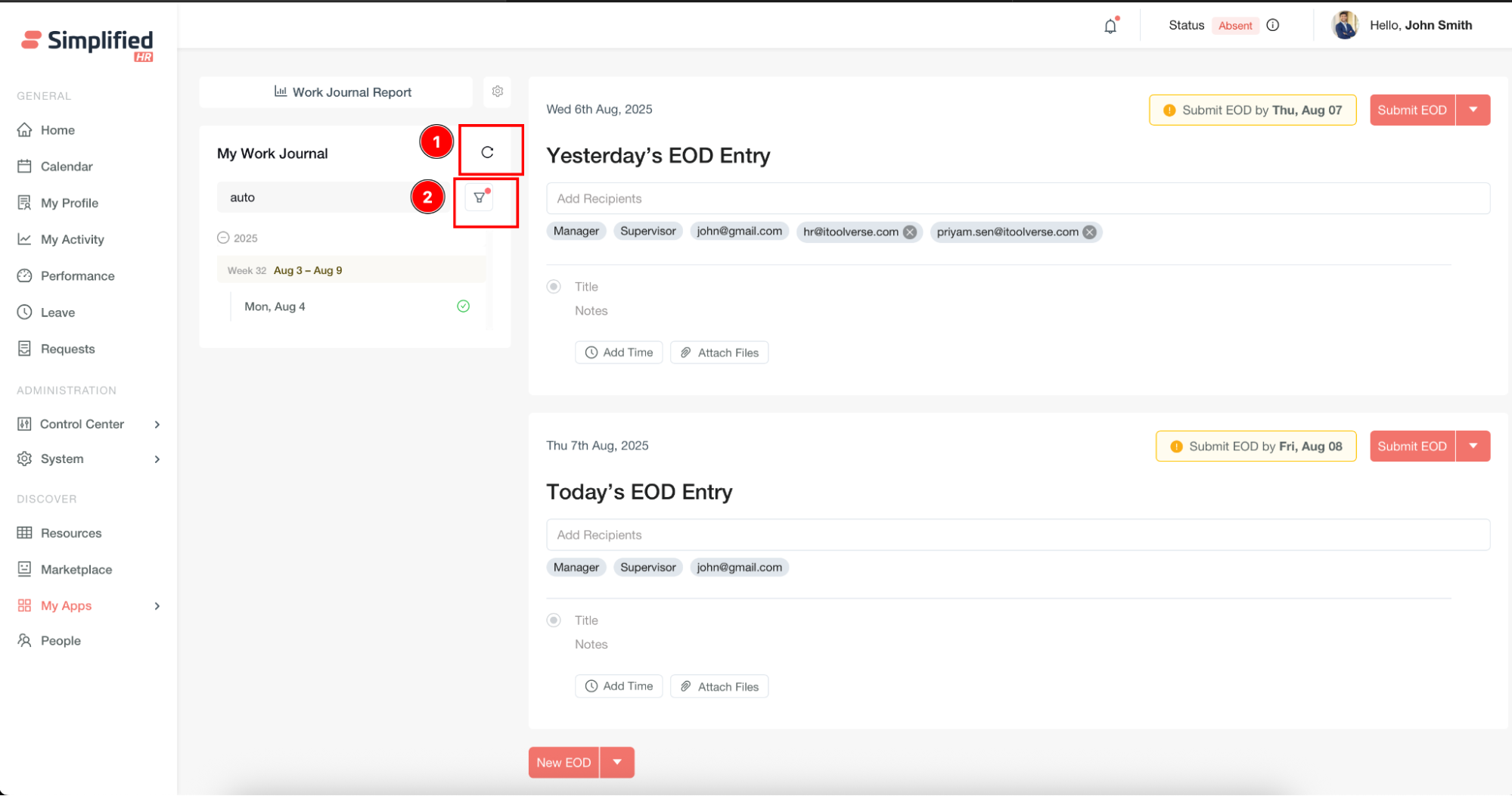Open the journal filter funnel icon
Screen dimensions: 1512x796
(480, 197)
